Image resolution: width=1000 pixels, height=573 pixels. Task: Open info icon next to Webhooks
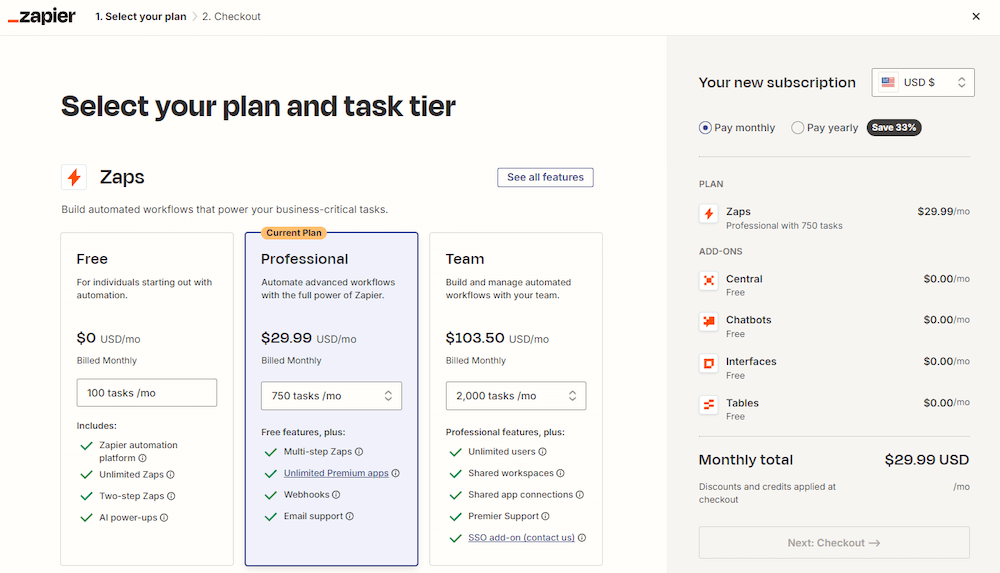[336, 495]
